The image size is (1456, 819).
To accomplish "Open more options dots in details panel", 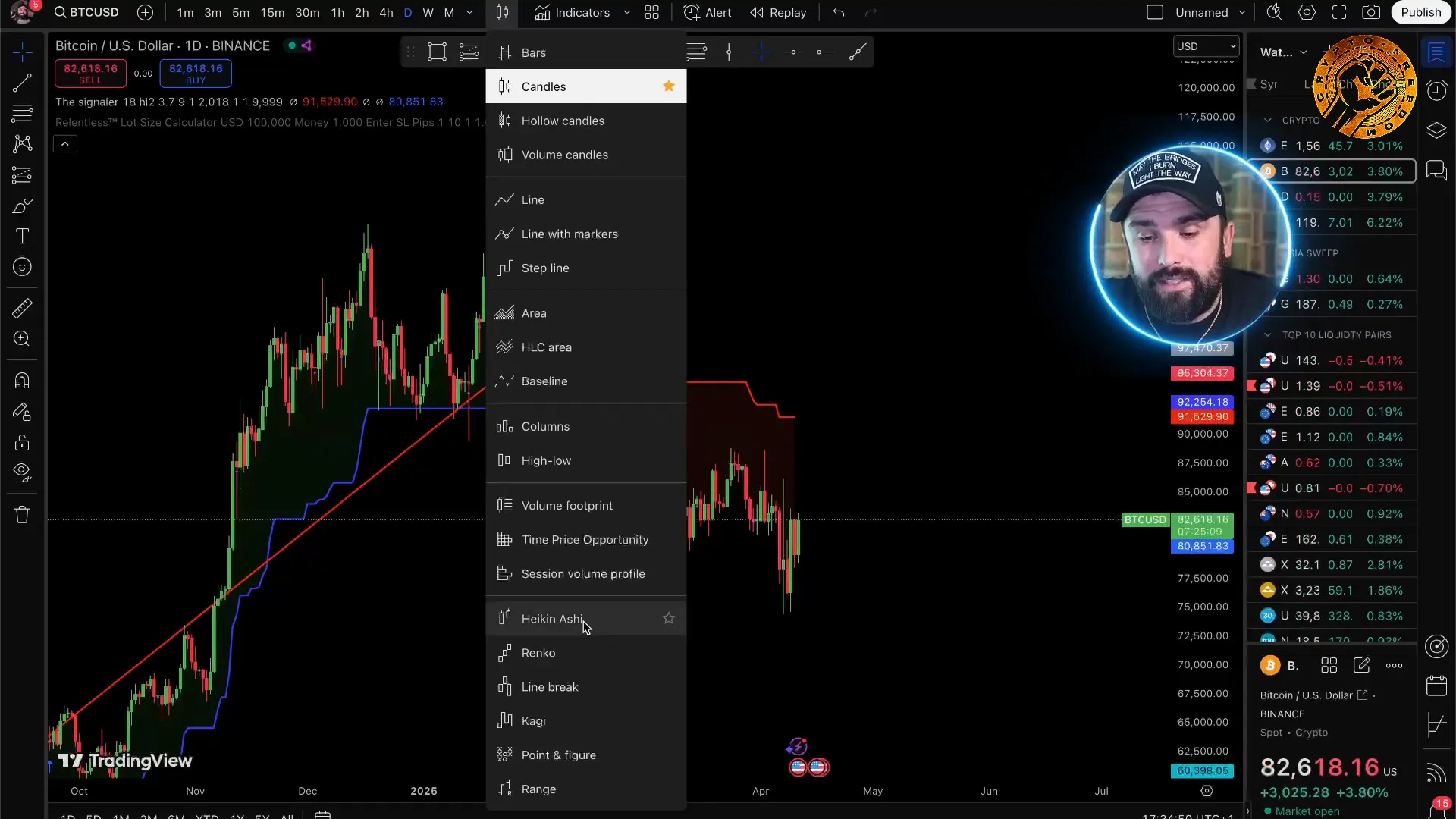I will coord(1394,666).
